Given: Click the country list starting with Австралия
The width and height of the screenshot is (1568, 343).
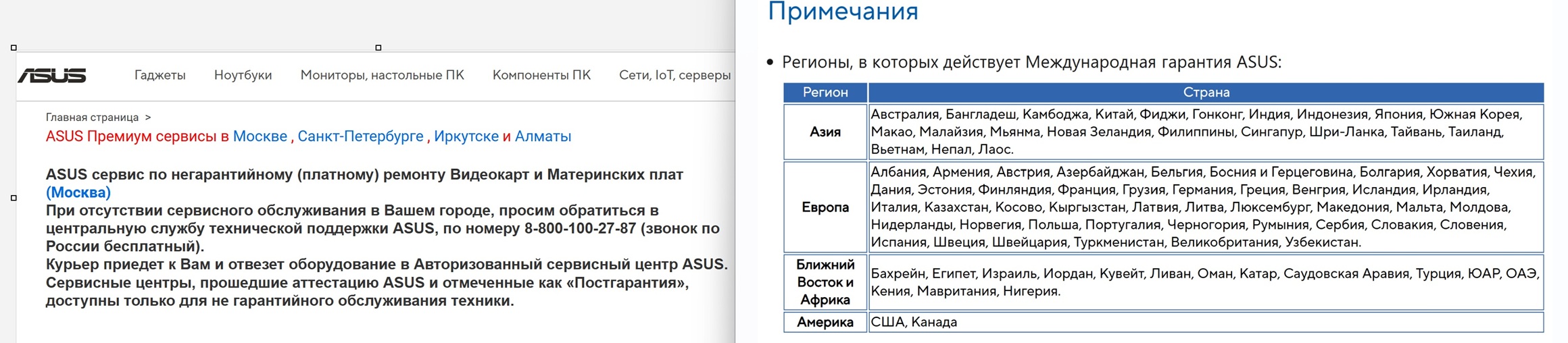Looking at the screenshot, I should coord(1206,132).
